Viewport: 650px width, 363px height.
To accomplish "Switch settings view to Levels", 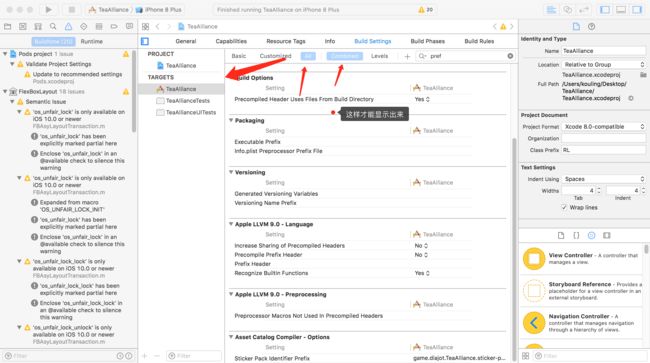I will pyautogui.click(x=379, y=56).
